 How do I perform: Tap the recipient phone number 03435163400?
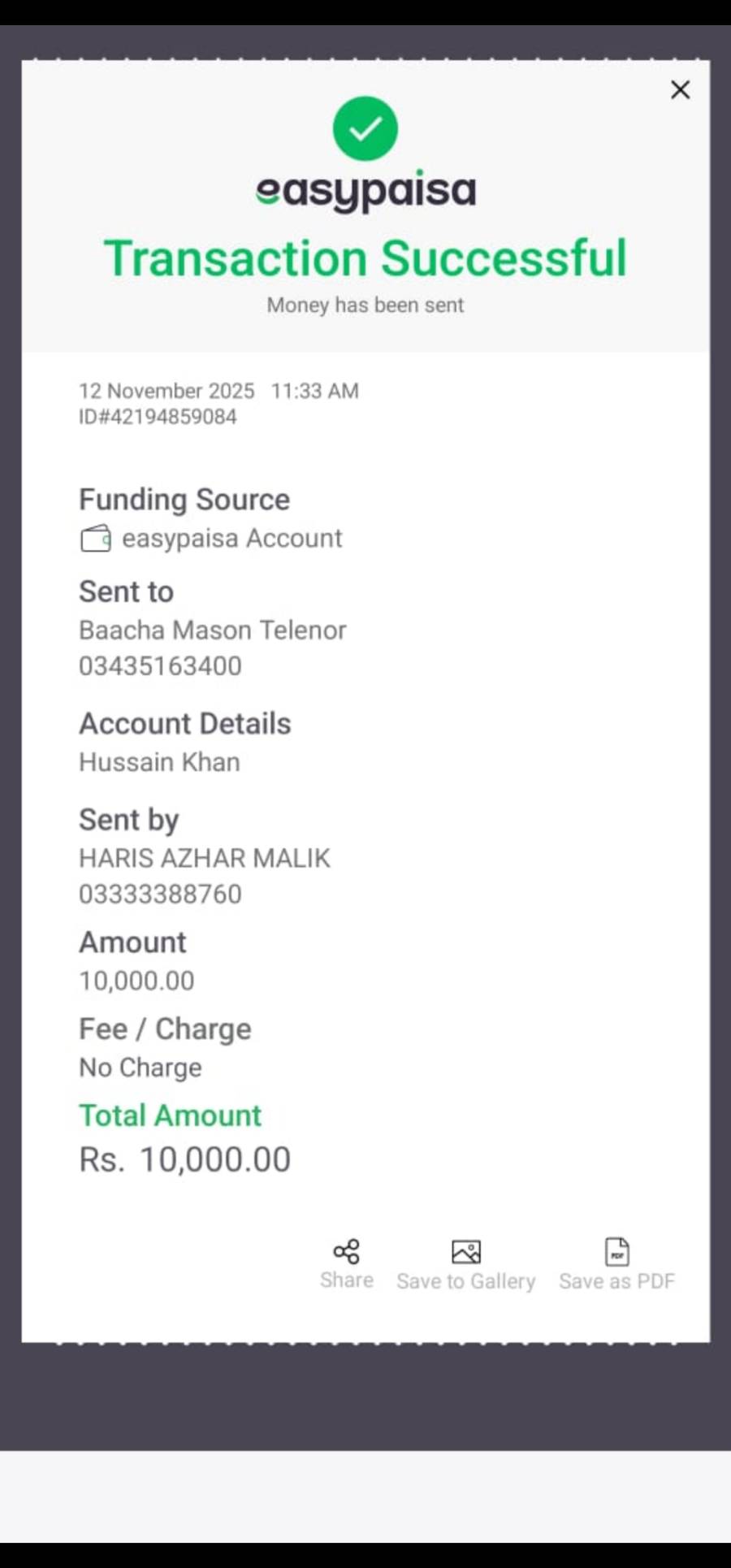[x=160, y=666]
